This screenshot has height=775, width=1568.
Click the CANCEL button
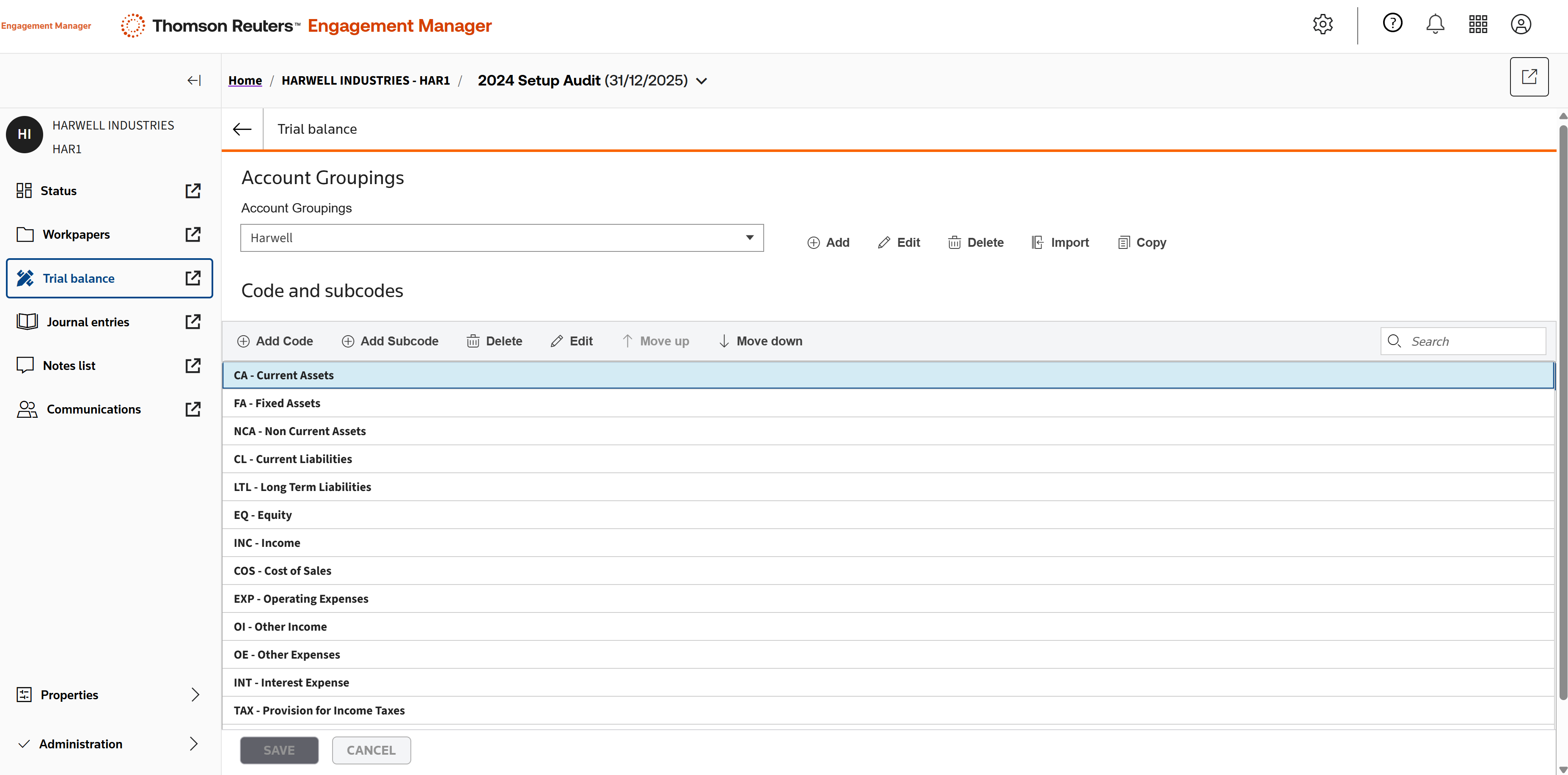(371, 750)
